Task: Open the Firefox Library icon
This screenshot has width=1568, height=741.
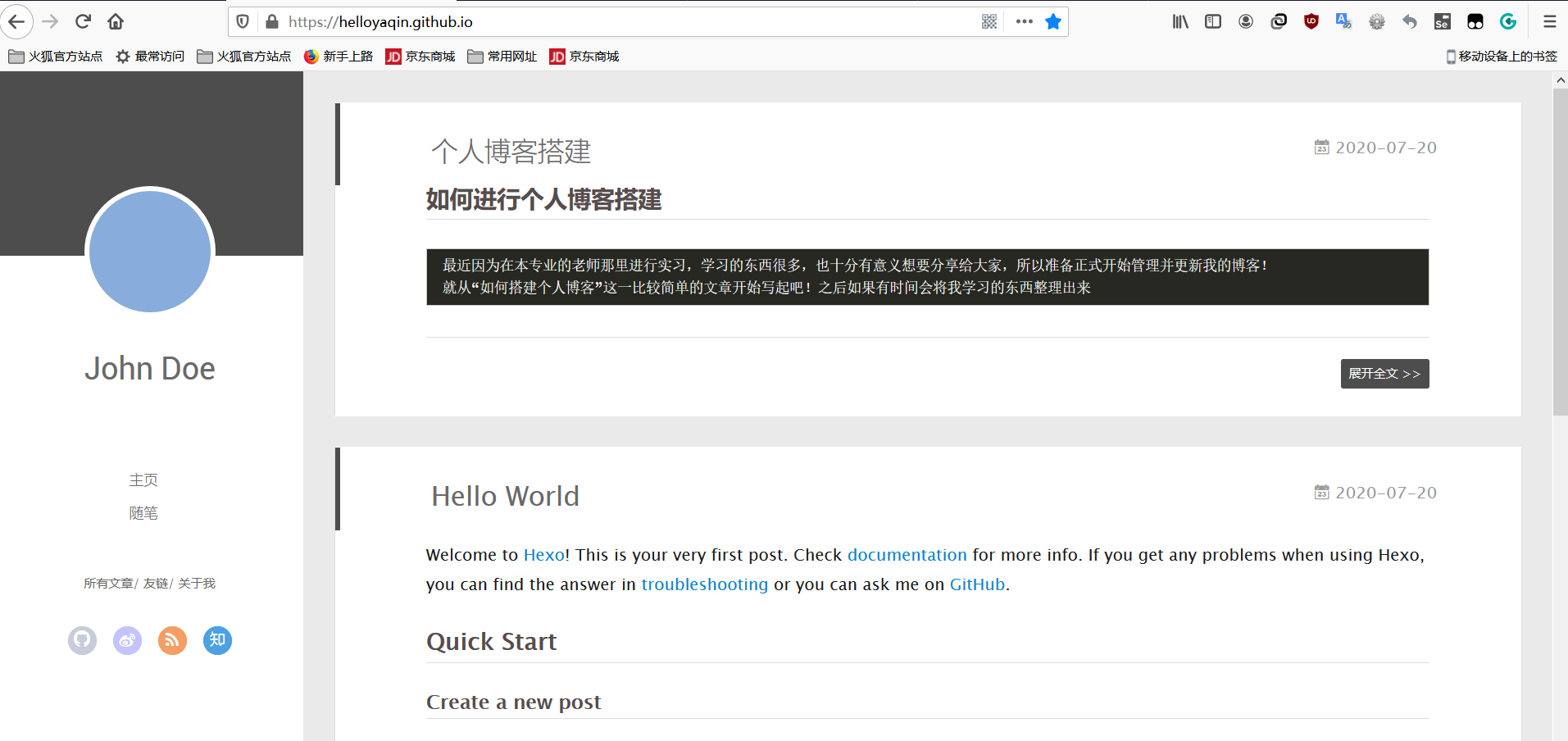Action: pyautogui.click(x=1180, y=21)
